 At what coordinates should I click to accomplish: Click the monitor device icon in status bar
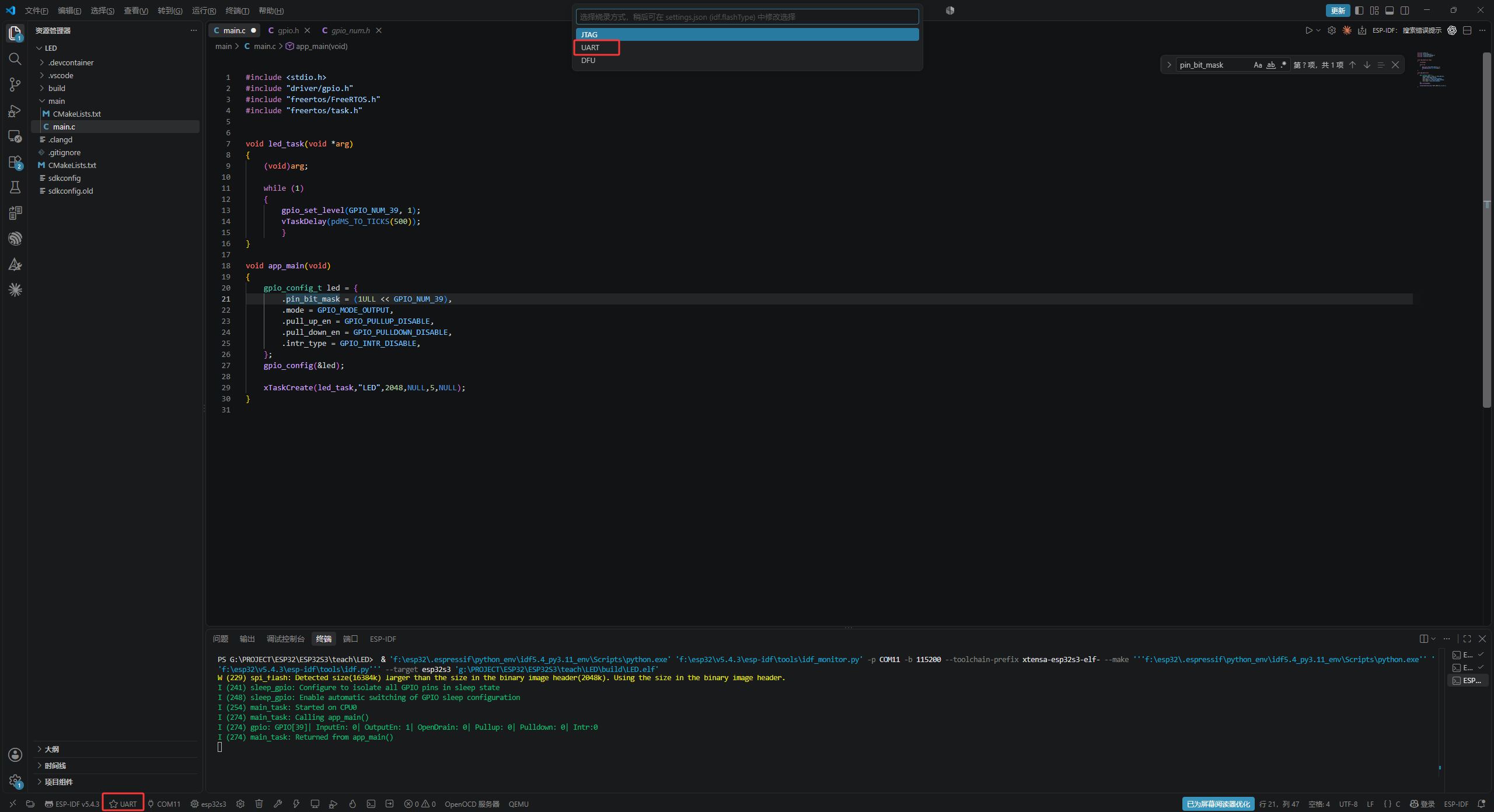(315, 804)
